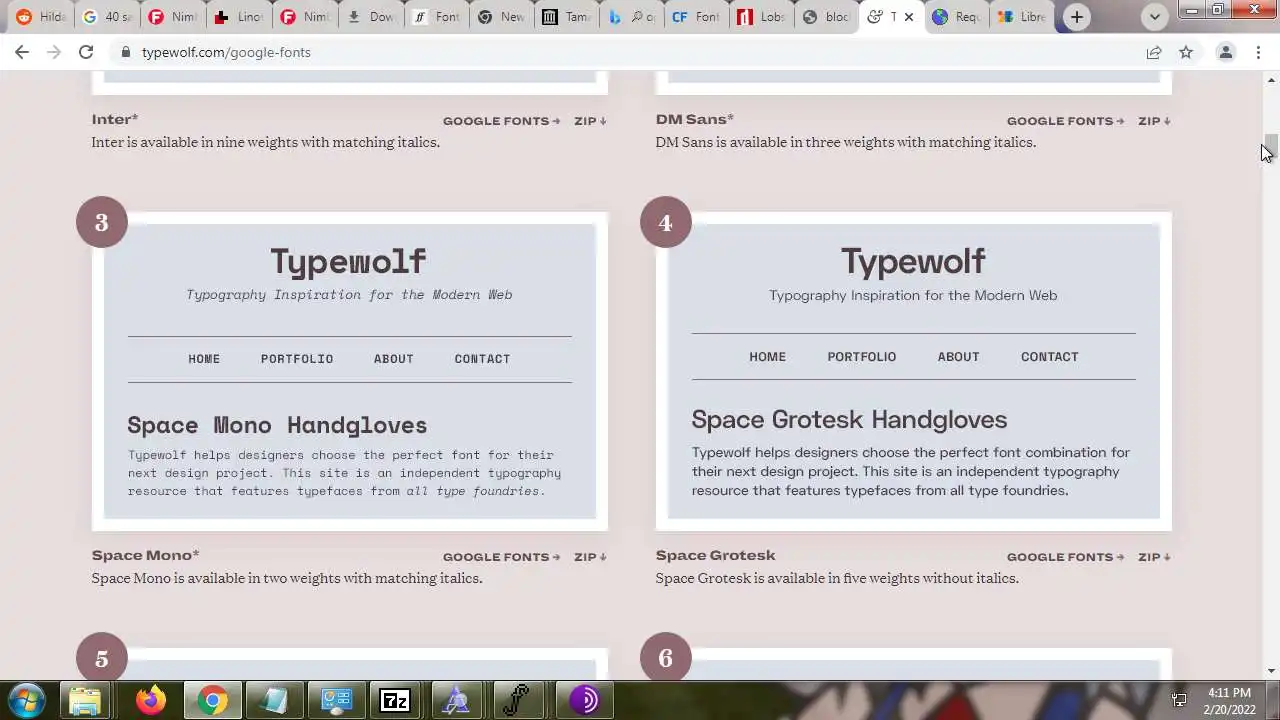Open a new browser tab
This screenshot has width=1280, height=720.
pyautogui.click(x=1077, y=17)
